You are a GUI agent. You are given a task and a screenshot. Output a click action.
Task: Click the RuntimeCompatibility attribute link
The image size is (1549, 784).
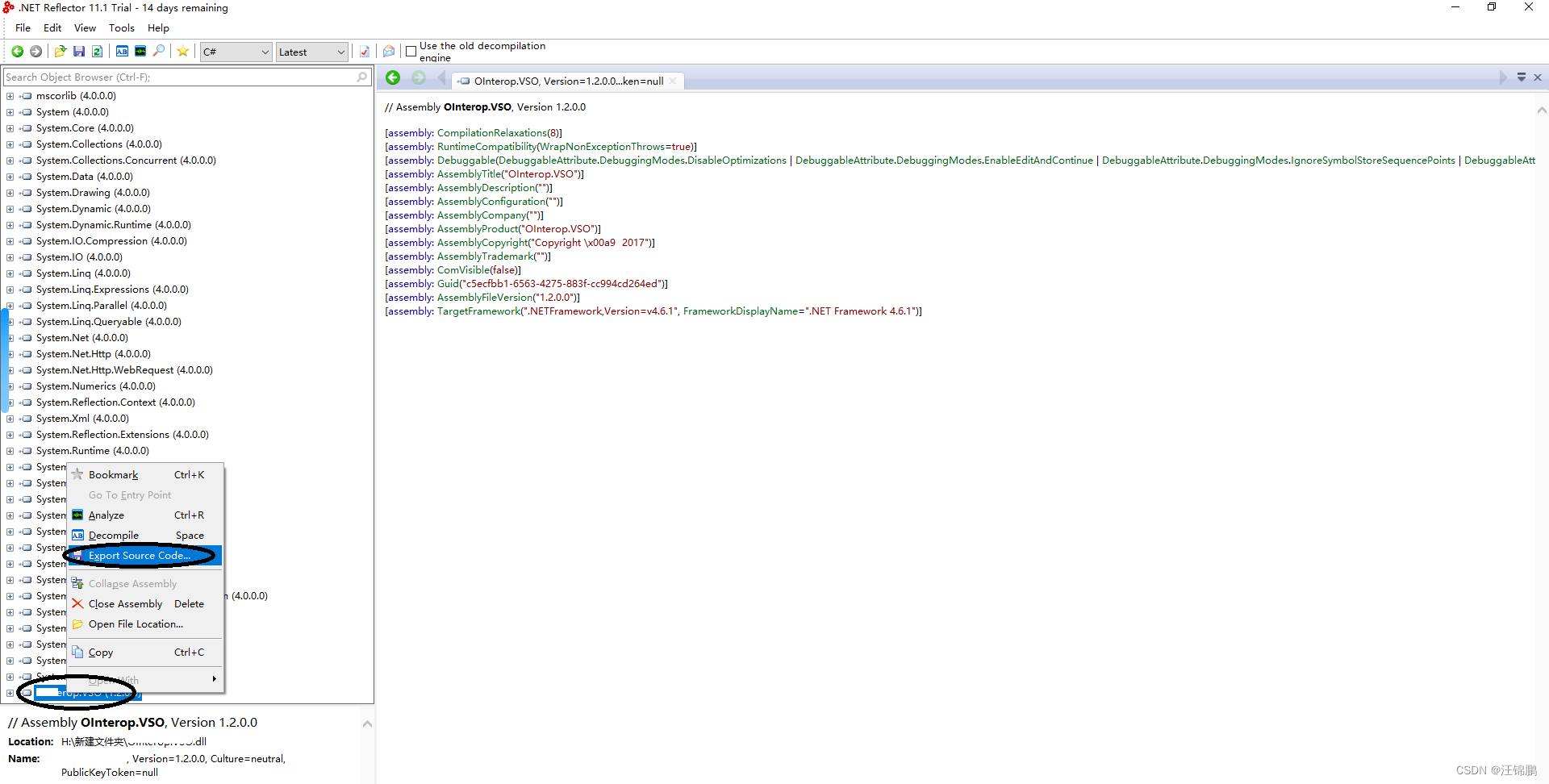click(x=487, y=147)
